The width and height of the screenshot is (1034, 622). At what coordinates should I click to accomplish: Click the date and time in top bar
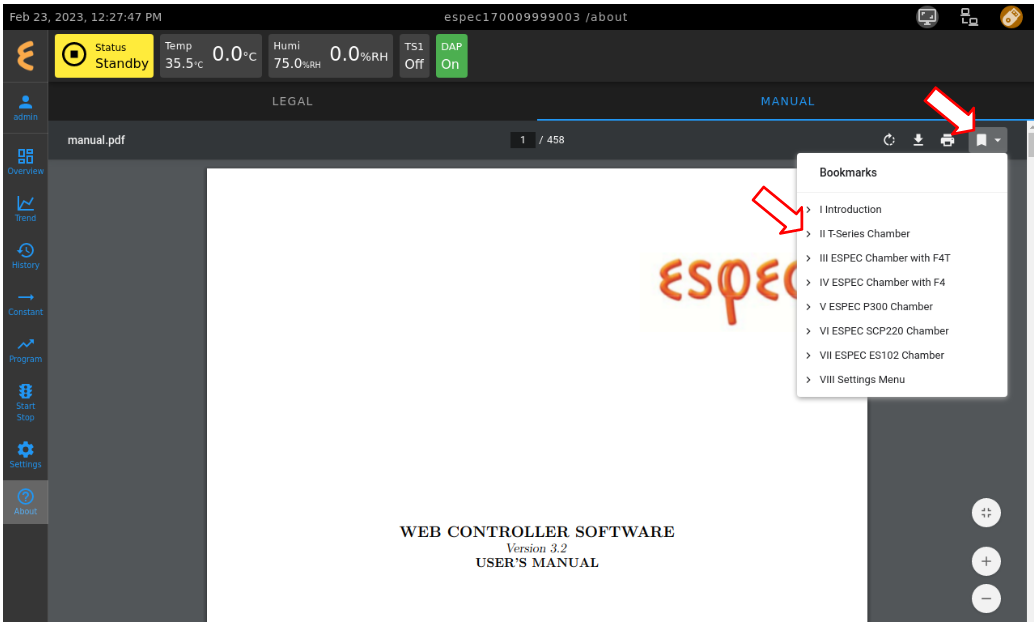click(86, 17)
